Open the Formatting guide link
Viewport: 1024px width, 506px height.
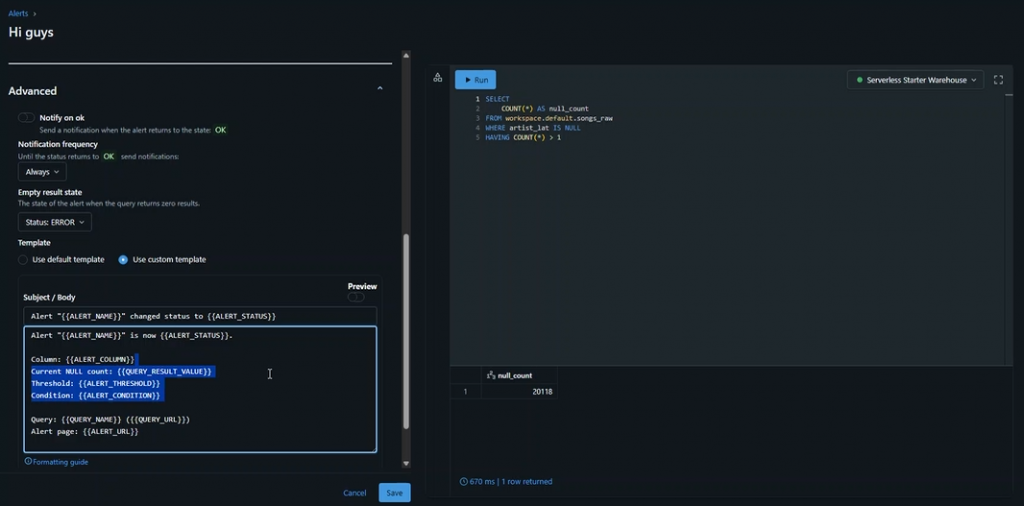(60, 462)
